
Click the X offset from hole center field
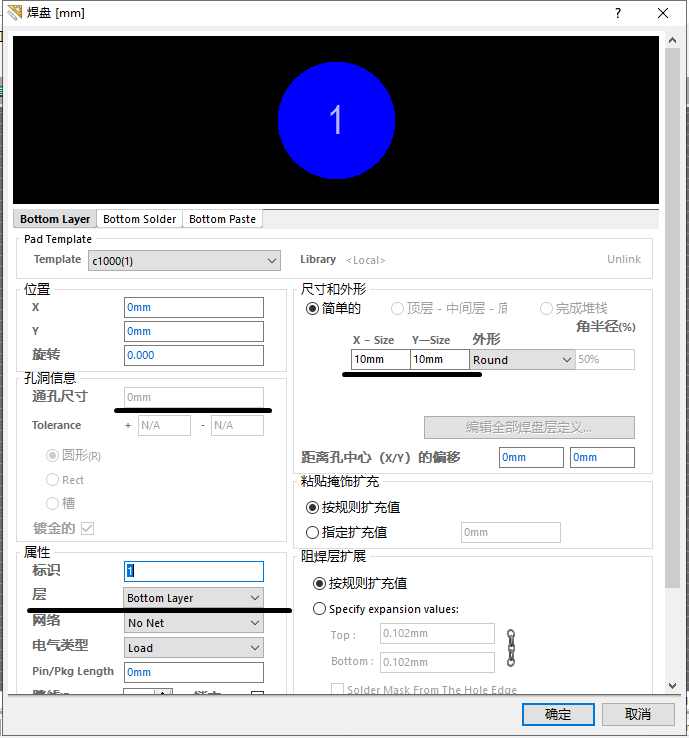click(x=531, y=457)
